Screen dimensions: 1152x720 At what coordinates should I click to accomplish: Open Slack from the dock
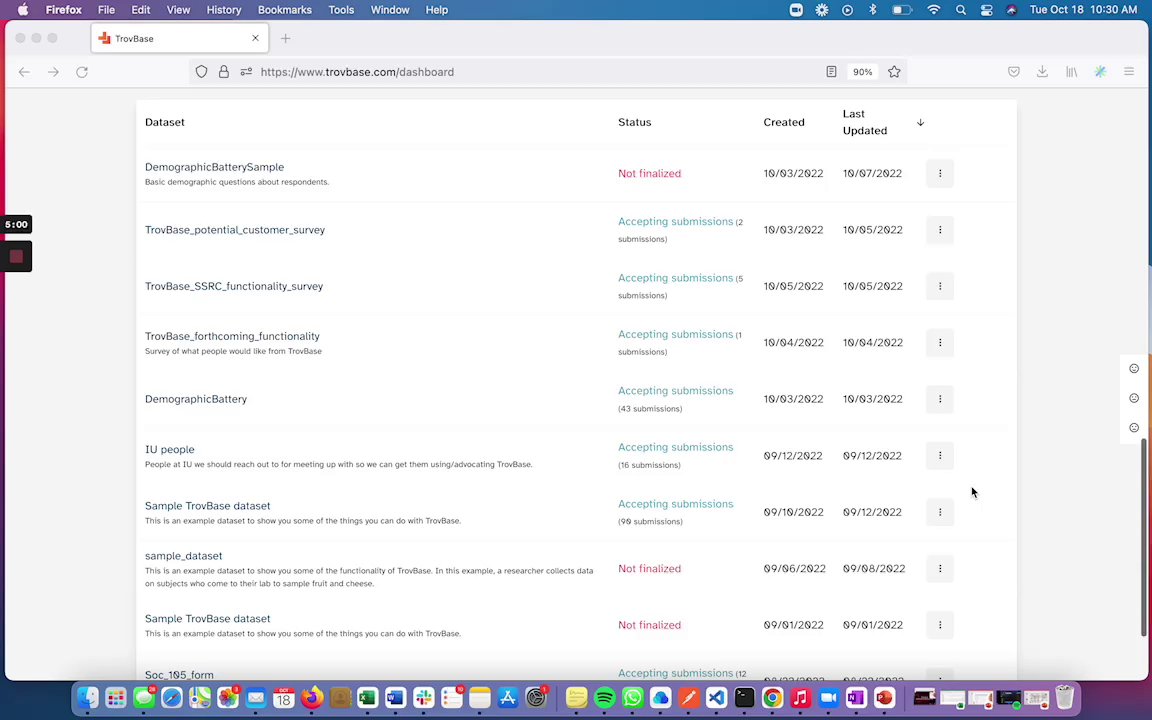(x=424, y=697)
